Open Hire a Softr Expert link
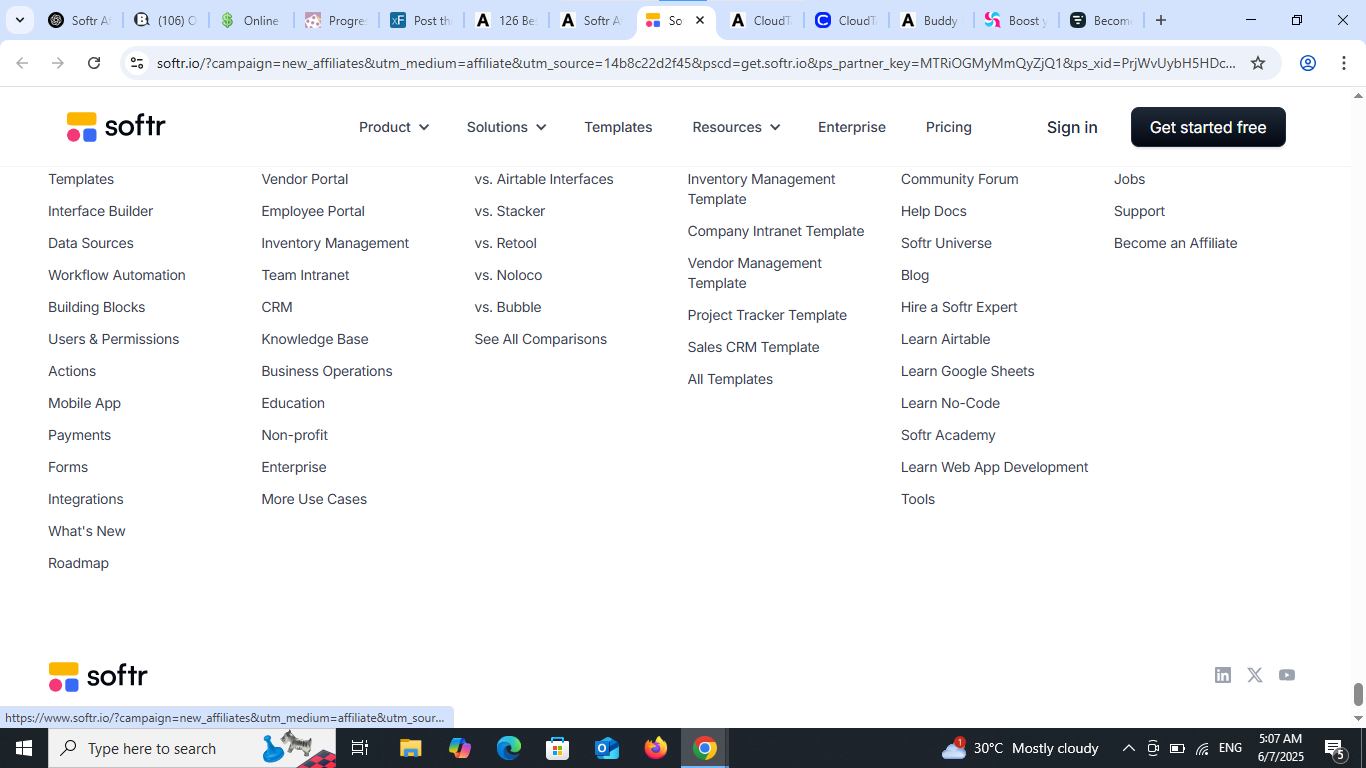Screen dimensions: 1366x768 pos(959,307)
